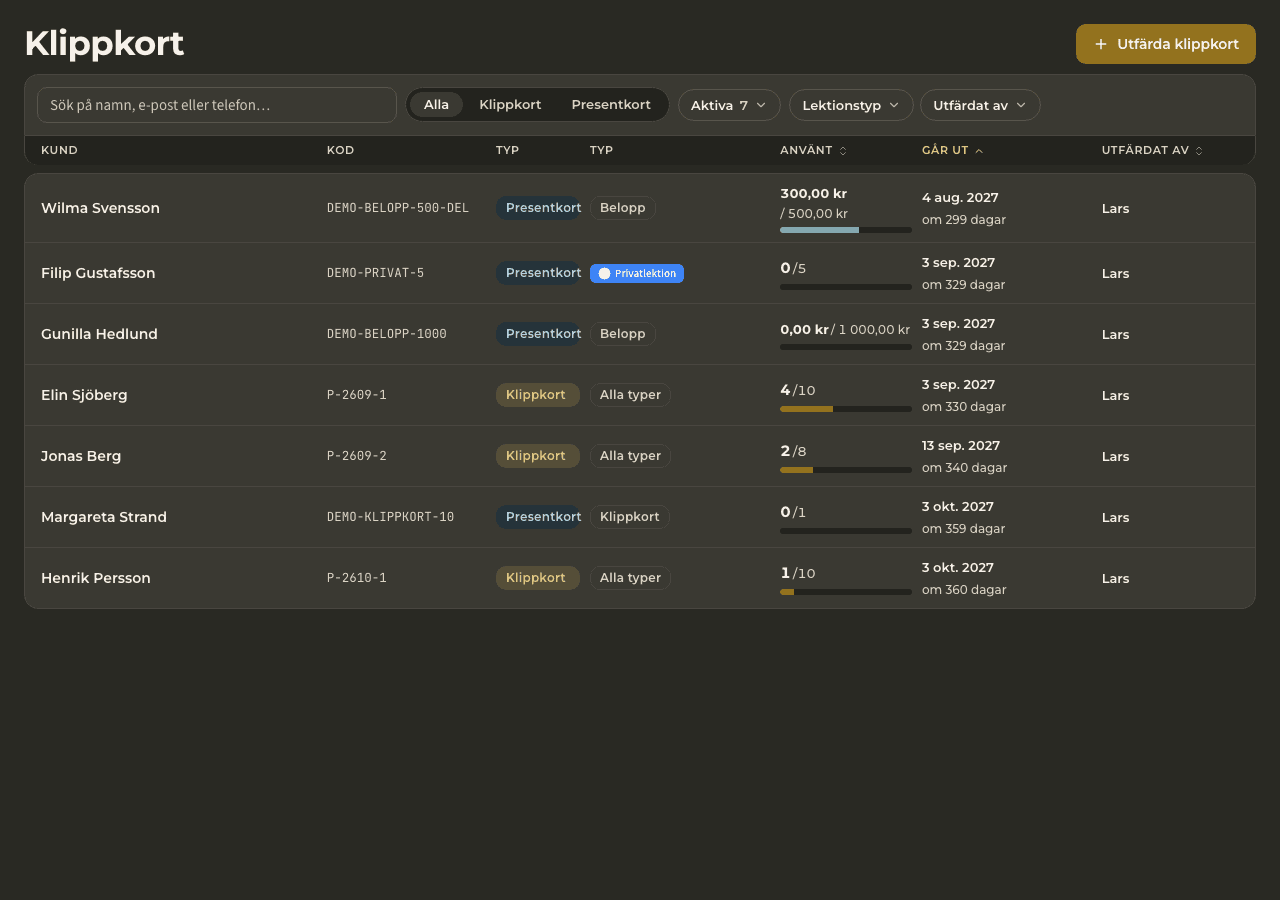The image size is (1280, 900).
Task: Click the Alla typer tag on Jonas Berg's row
Action: pyautogui.click(x=630, y=456)
